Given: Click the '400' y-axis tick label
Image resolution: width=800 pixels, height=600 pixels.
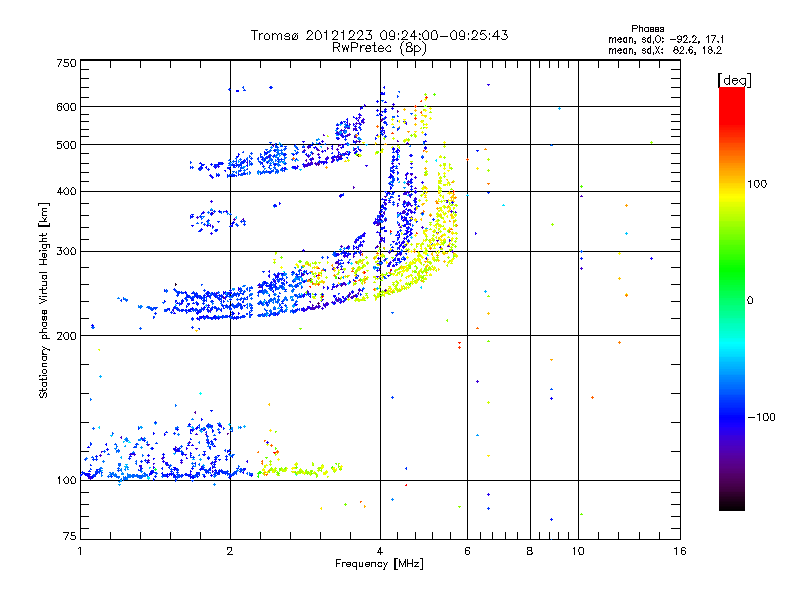Looking at the screenshot, I should (66, 192).
